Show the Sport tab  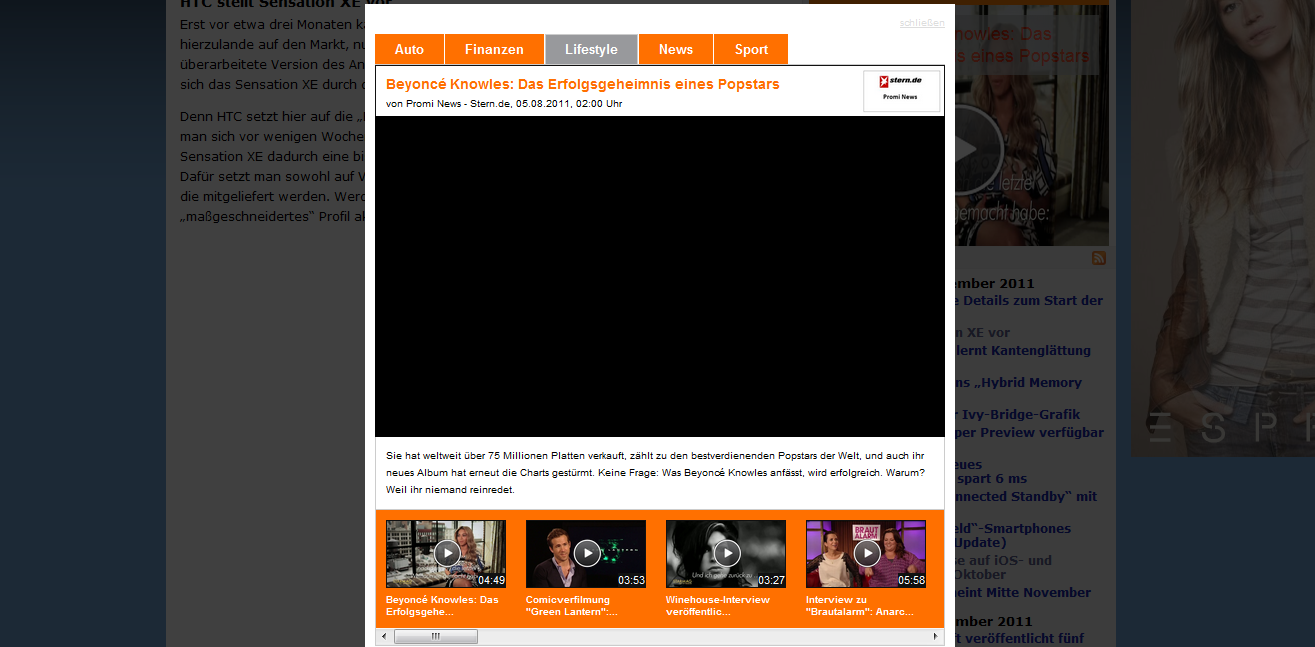pos(751,49)
